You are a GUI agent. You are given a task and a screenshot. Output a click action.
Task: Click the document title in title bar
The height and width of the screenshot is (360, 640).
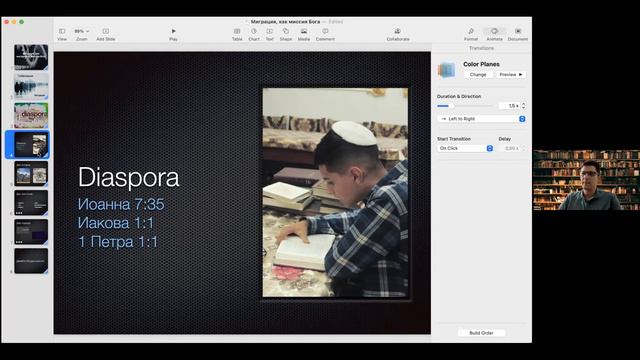285,22
